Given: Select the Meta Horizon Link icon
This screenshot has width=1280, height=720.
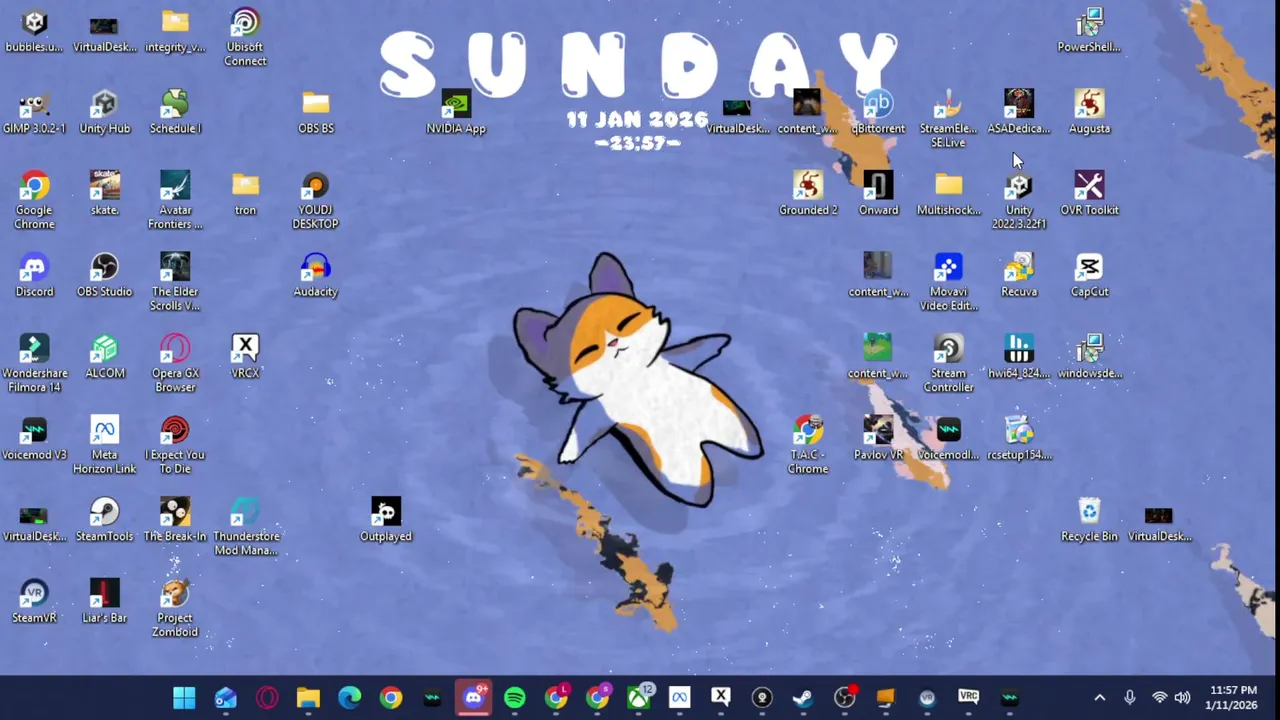Looking at the screenshot, I should (104, 446).
